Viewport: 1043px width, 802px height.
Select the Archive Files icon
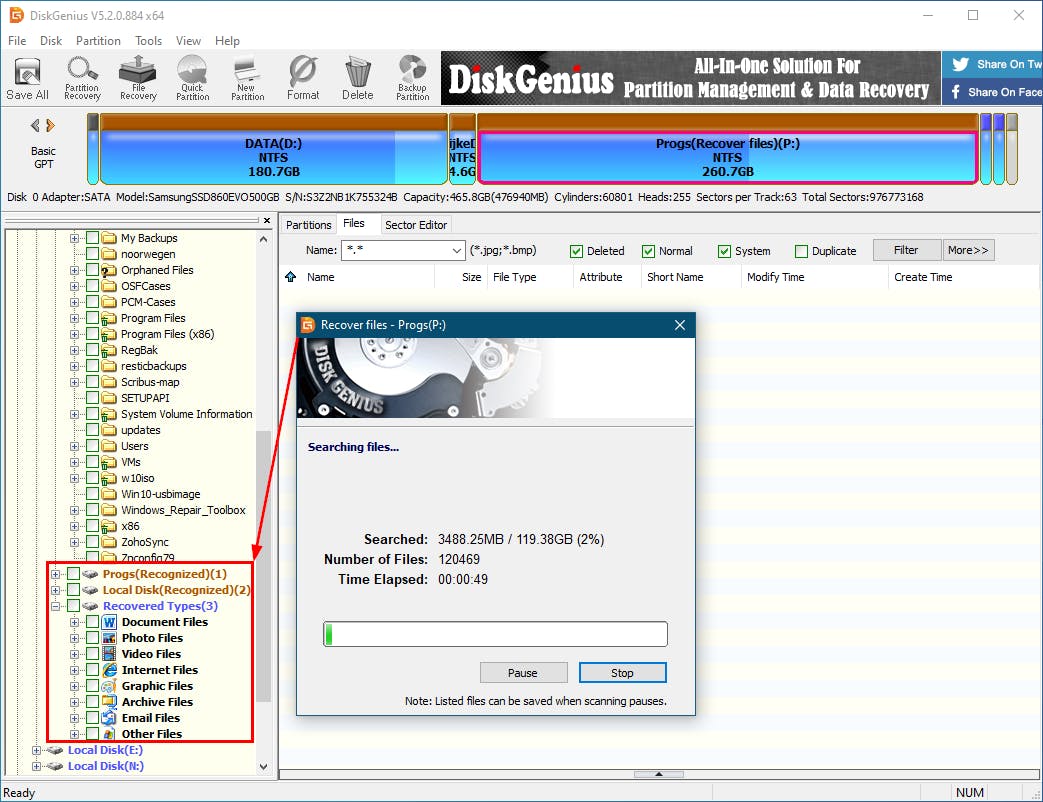coord(110,702)
